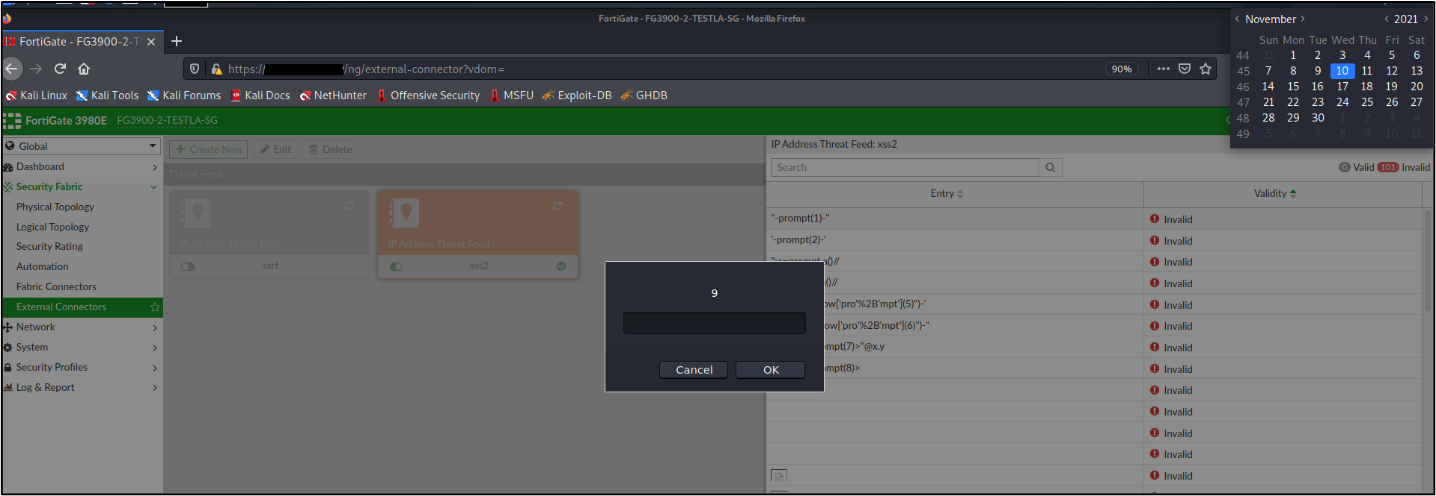Open the NetHunter bookmark
1436x496 pixels.
click(333, 95)
